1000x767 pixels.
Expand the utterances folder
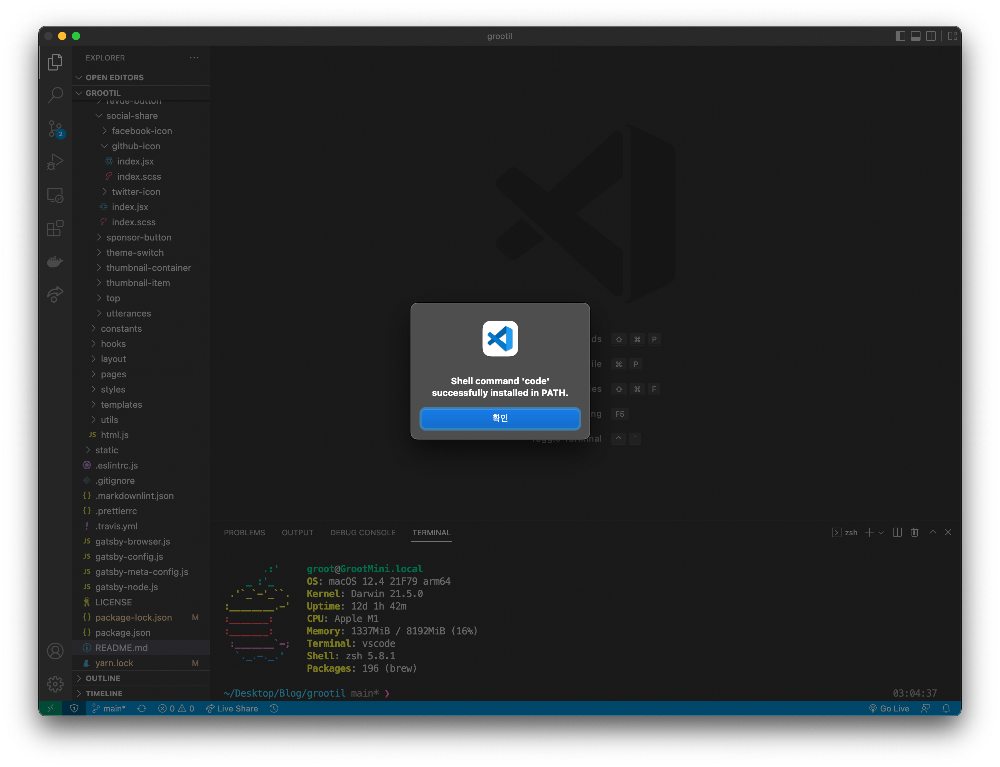141,314
